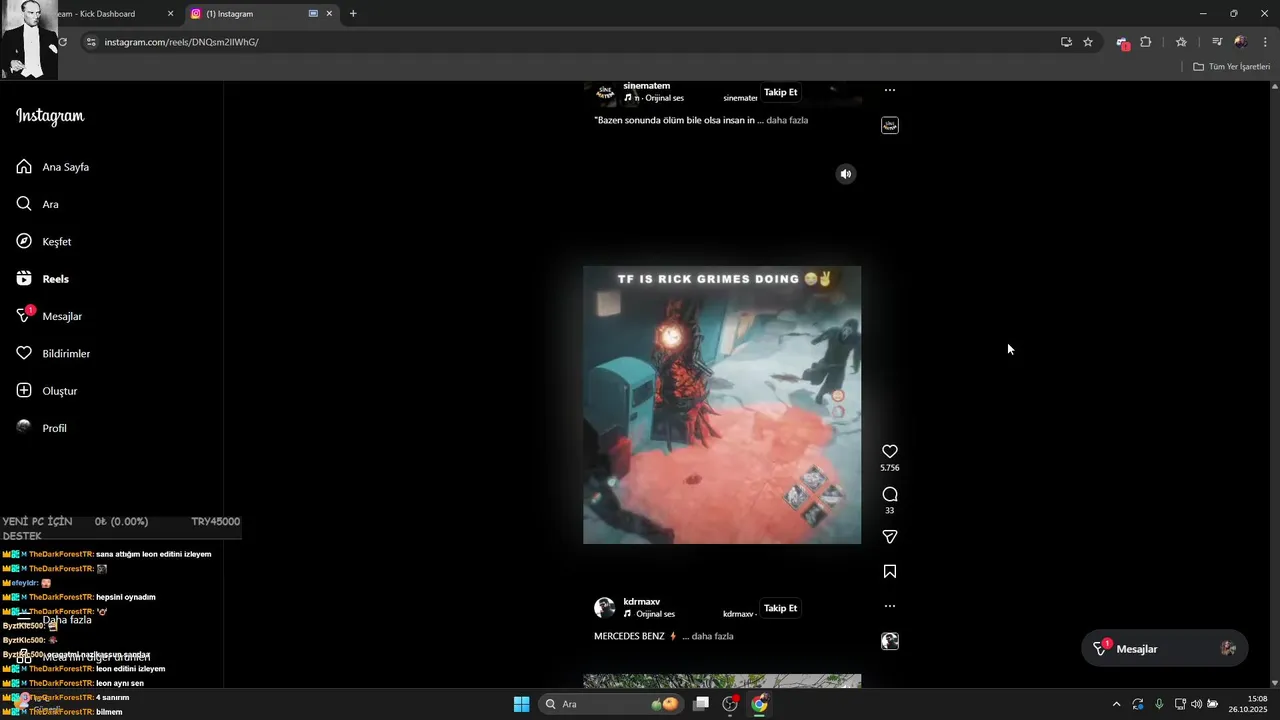
Task: Open Ana Sayfa in Instagram sidebar
Action: coord(53,167)
